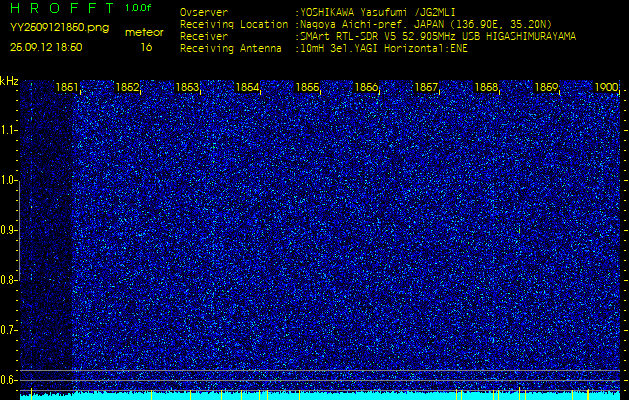Click the 1853 time marker
Viewport: 629px width, 400px height.
click(x=187, y=87)
